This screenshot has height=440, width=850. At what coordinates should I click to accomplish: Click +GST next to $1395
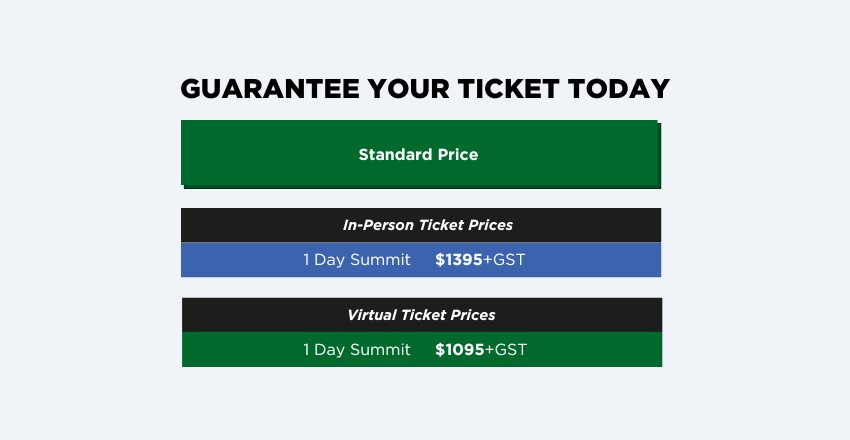point(504,260)
